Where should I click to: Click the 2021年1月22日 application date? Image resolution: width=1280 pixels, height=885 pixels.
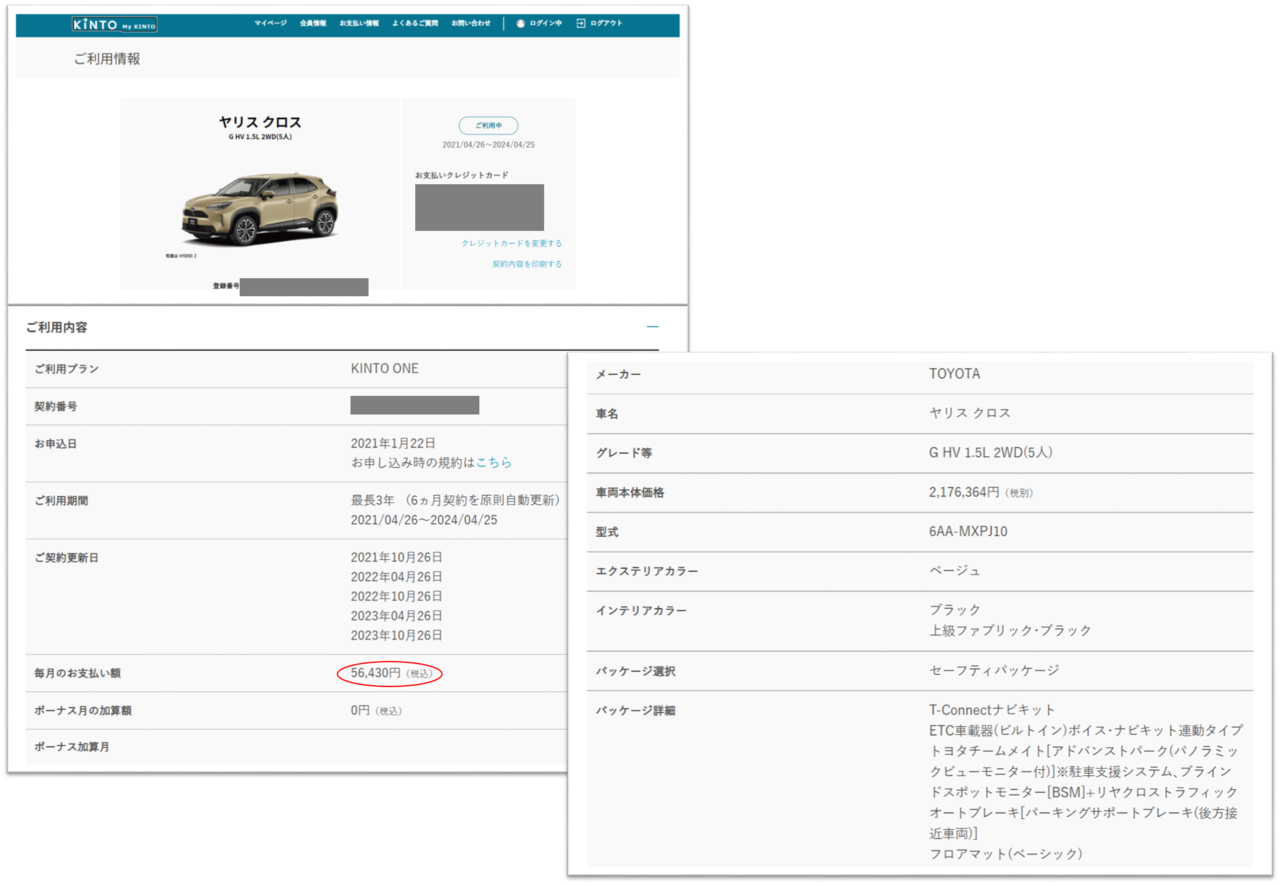(x=393, y=443)
